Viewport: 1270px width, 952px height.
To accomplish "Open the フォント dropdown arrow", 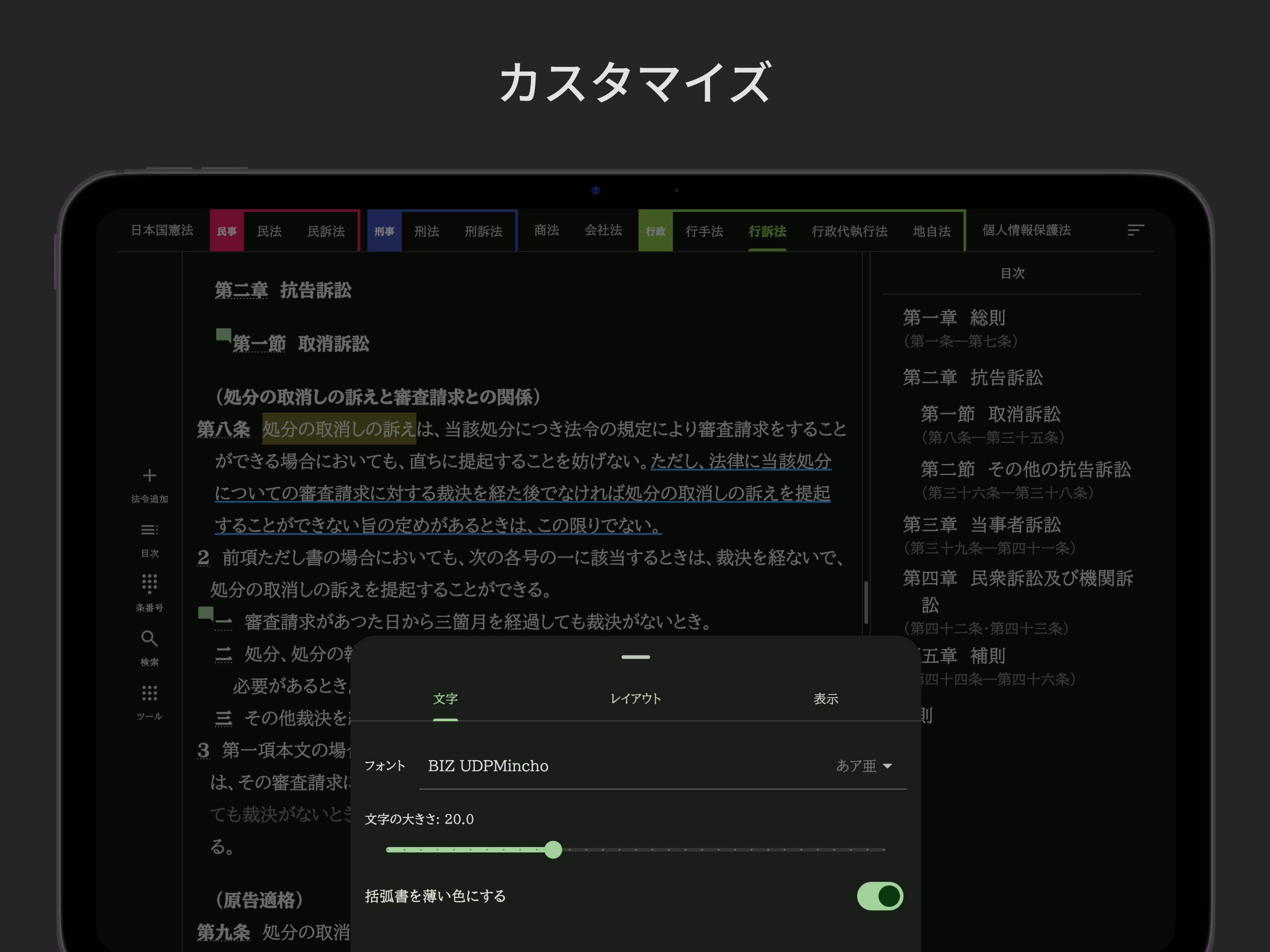I will coord(887,766).
